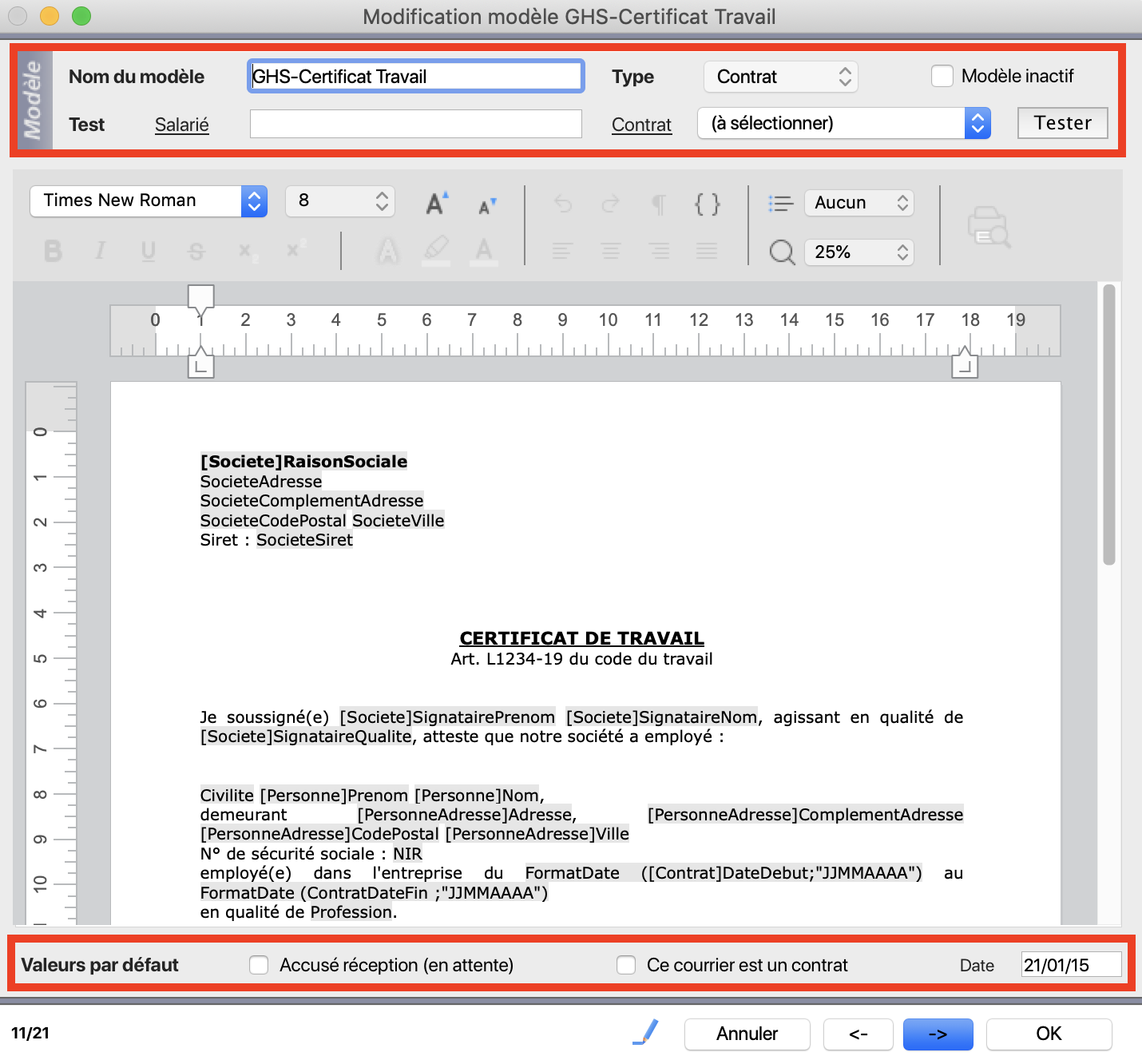Click the magnifier zoom icon

[782, 252]
